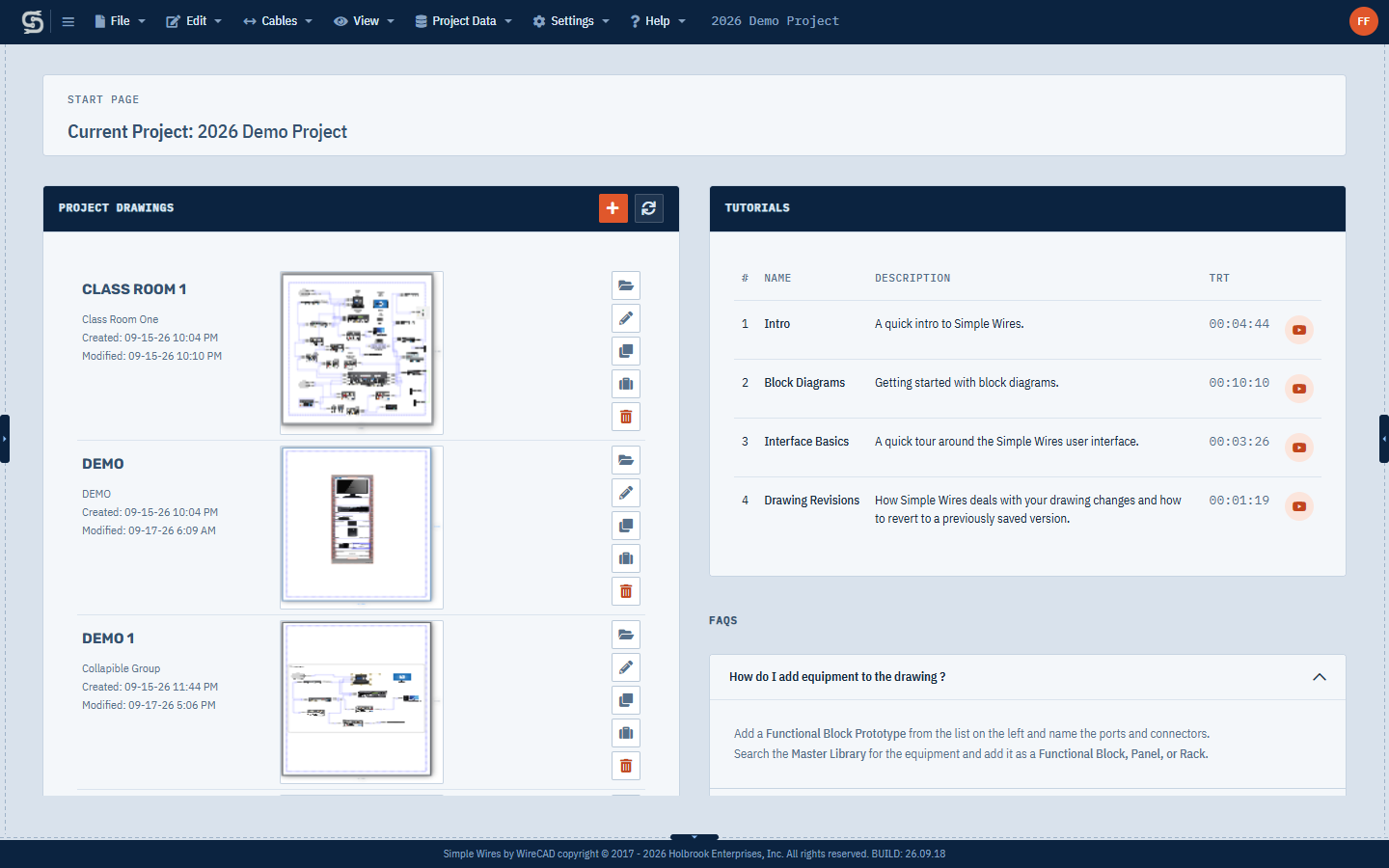Play the Interface Basics tutorial video
Viewport: 1389px width, 868px height.
click(1299, 448)
